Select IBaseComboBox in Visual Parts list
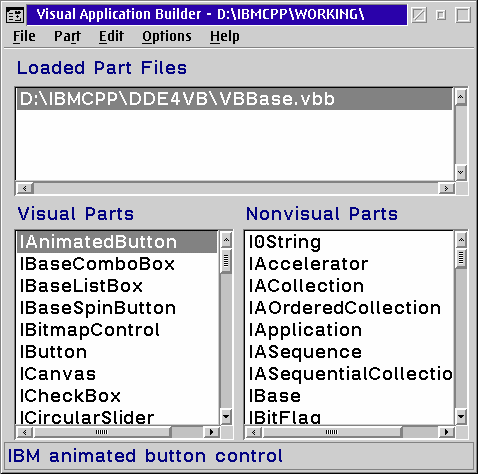The image size is (478, 474). click(x=117, y=264)
